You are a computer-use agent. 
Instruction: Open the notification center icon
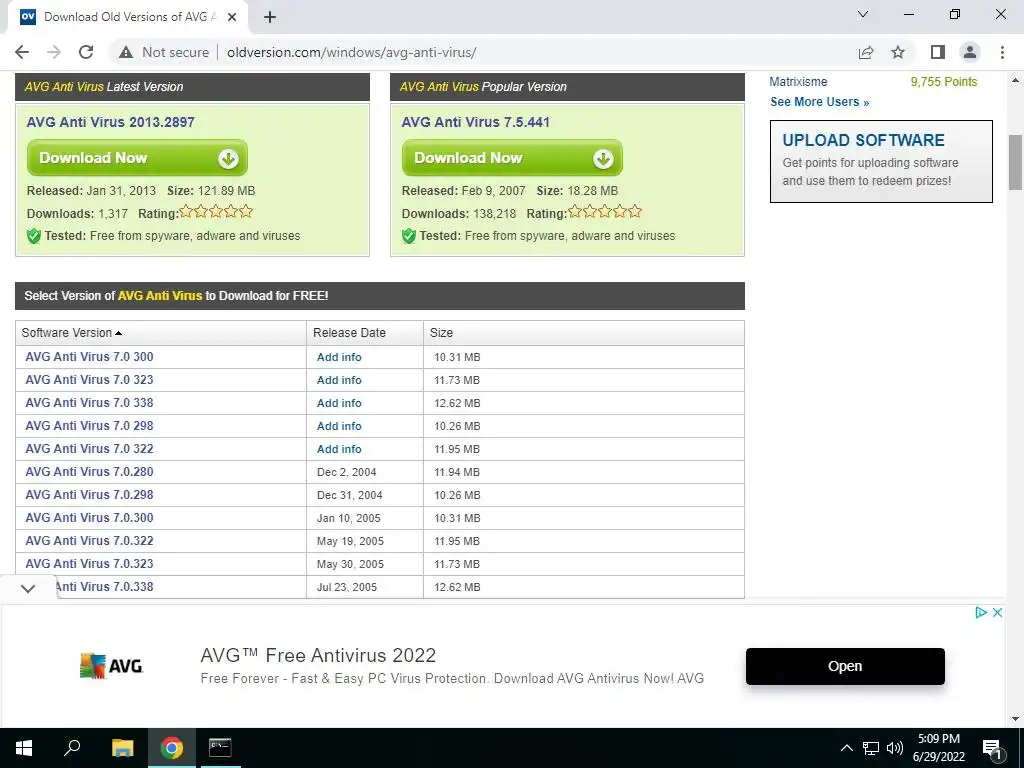pyautogui.click(x=992, y=749)
